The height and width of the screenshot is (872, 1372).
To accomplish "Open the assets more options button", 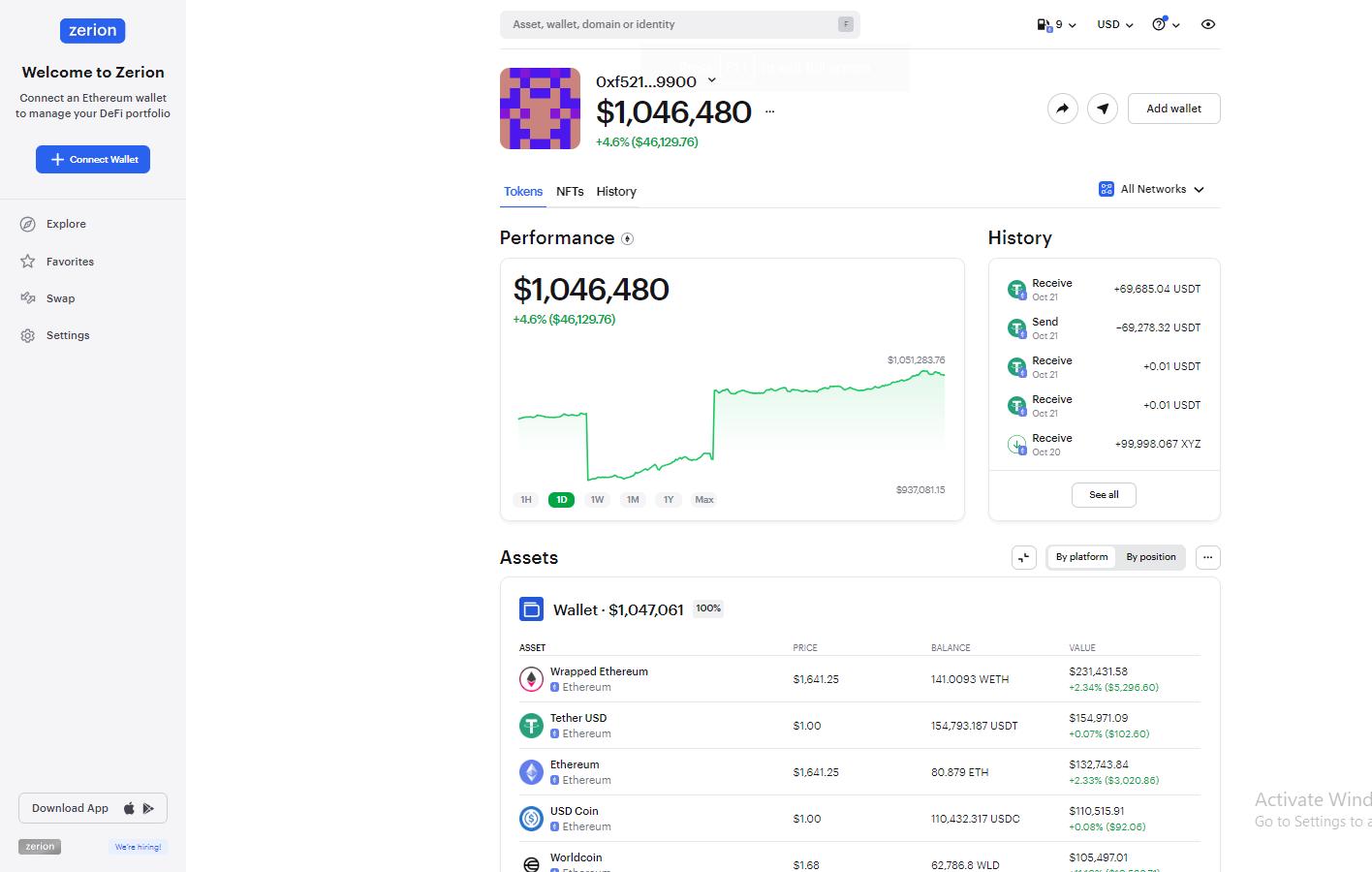I will pos(1207,557).
